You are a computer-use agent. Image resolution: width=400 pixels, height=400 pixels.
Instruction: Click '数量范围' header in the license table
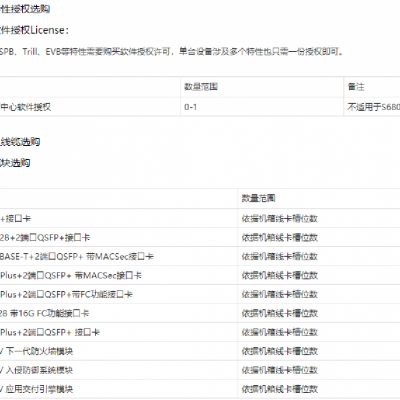[x=201, y=87]
